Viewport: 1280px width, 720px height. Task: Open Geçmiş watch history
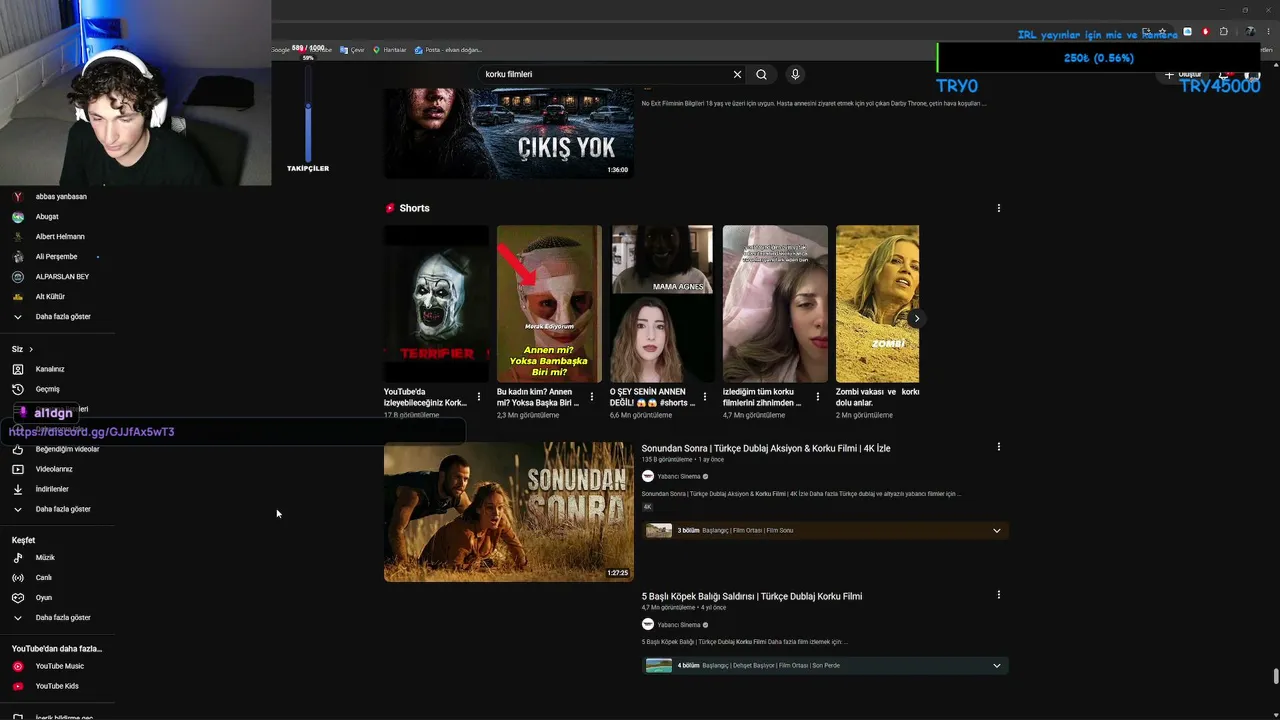click(x=47, y=389)
